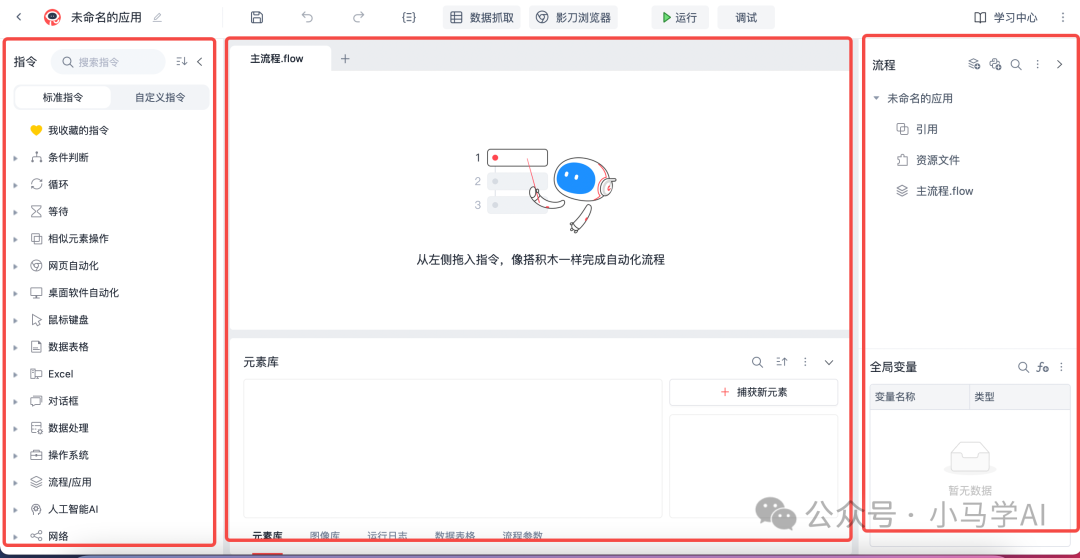
Task: Click the 类型 column header
Action: coord(1020,397)
